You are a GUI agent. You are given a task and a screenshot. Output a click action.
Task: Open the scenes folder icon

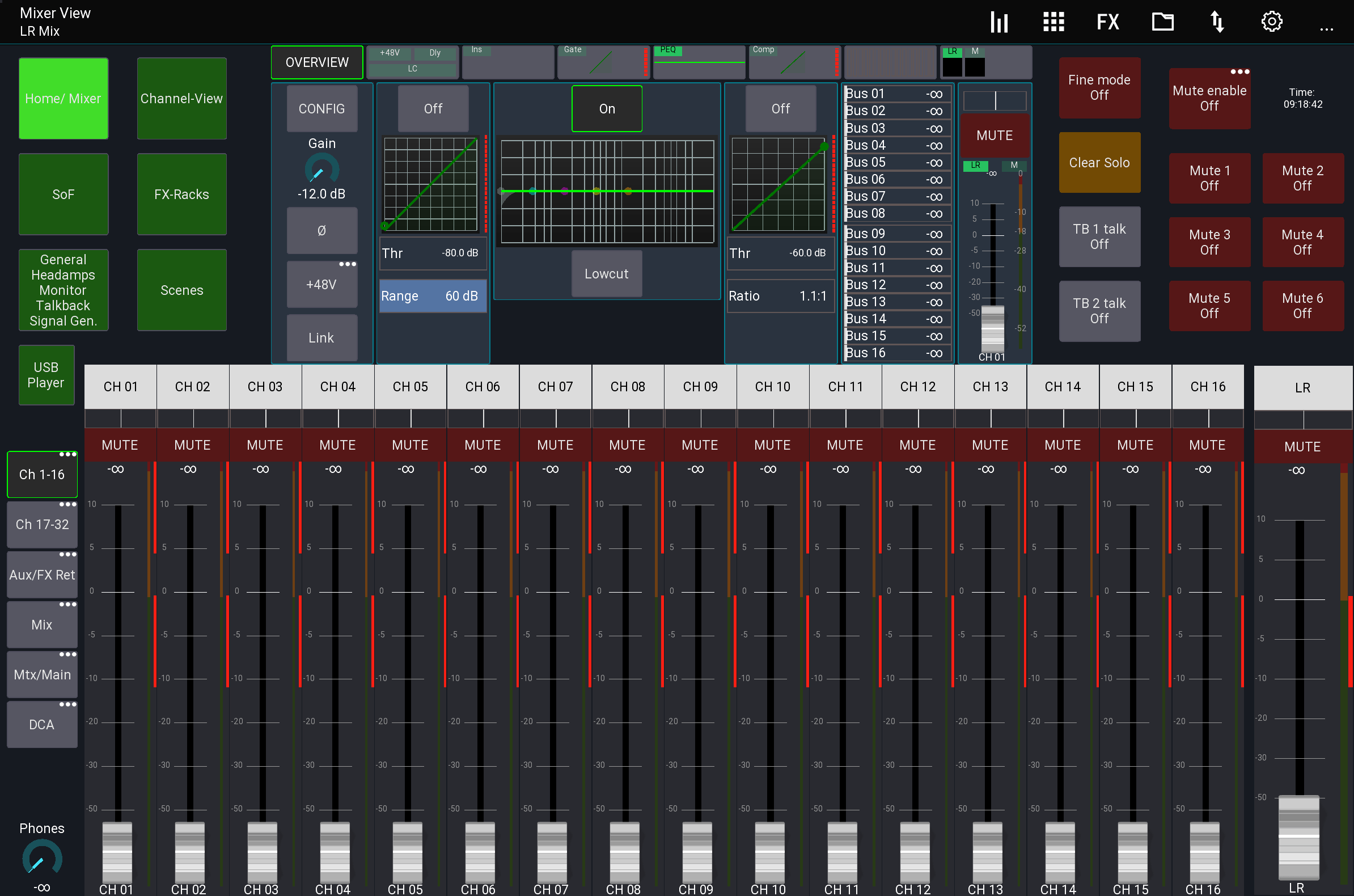pyautogui.click(x=1162, y=22)
